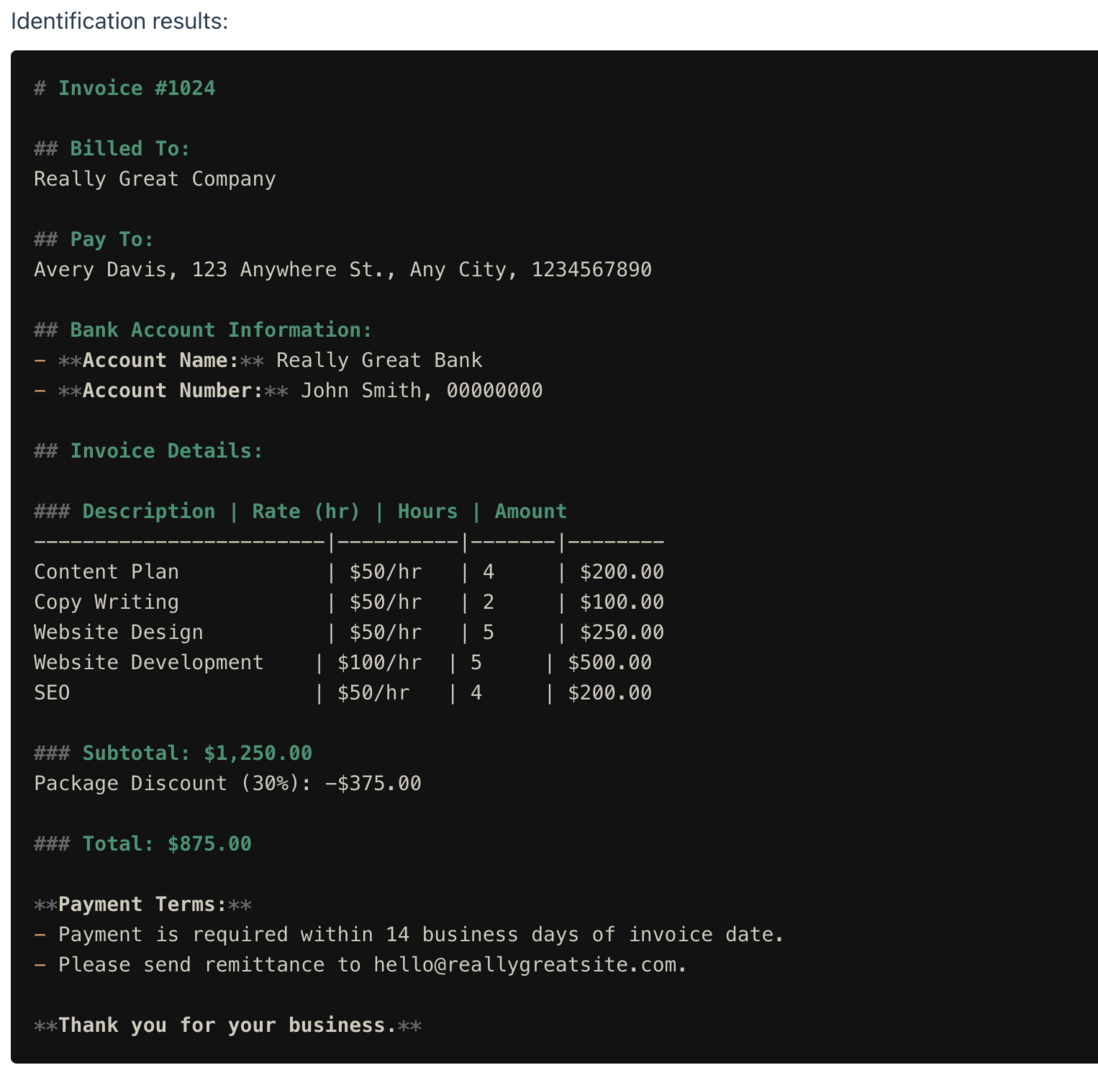Viewport: 1098px width, 1065px height.
Task: Click the Subtotal $1,250.00 line
Action: click(x=173, y=753)
